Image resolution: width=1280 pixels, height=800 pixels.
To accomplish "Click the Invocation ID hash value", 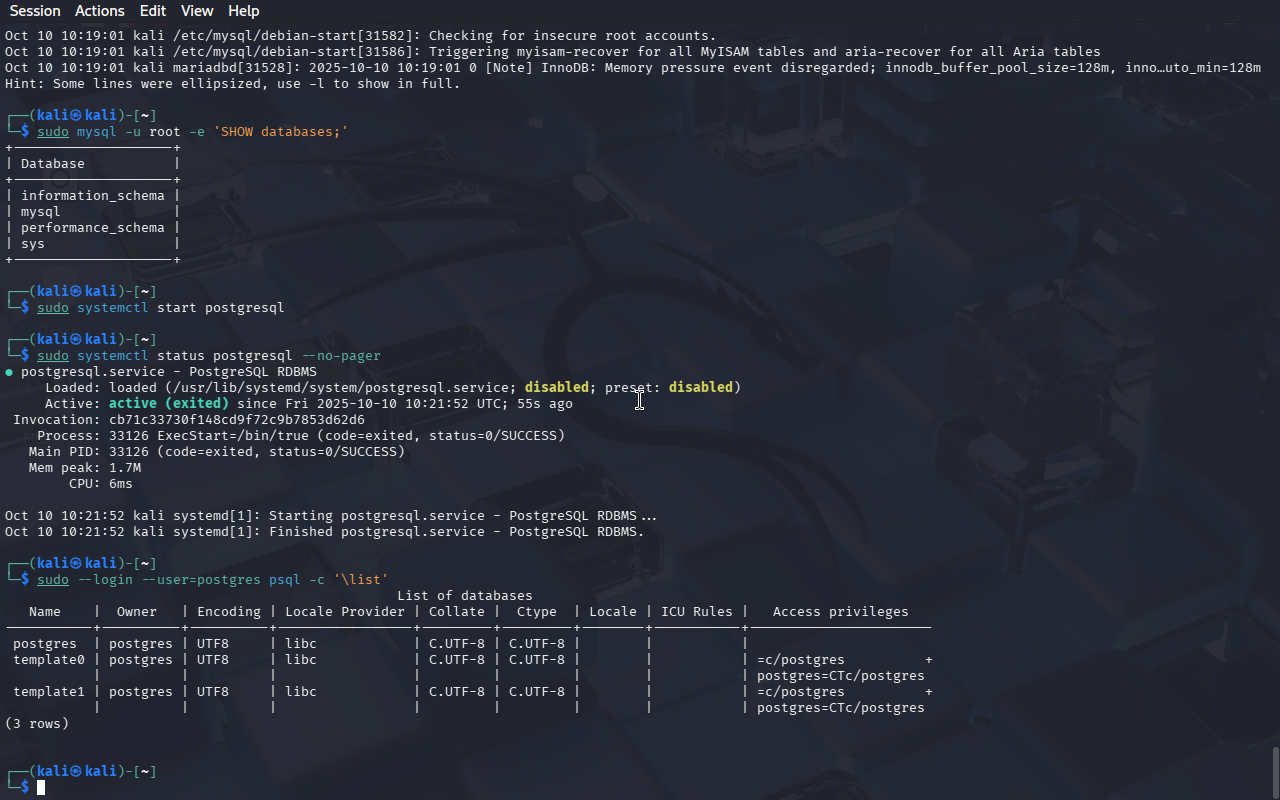I will 237,420.
